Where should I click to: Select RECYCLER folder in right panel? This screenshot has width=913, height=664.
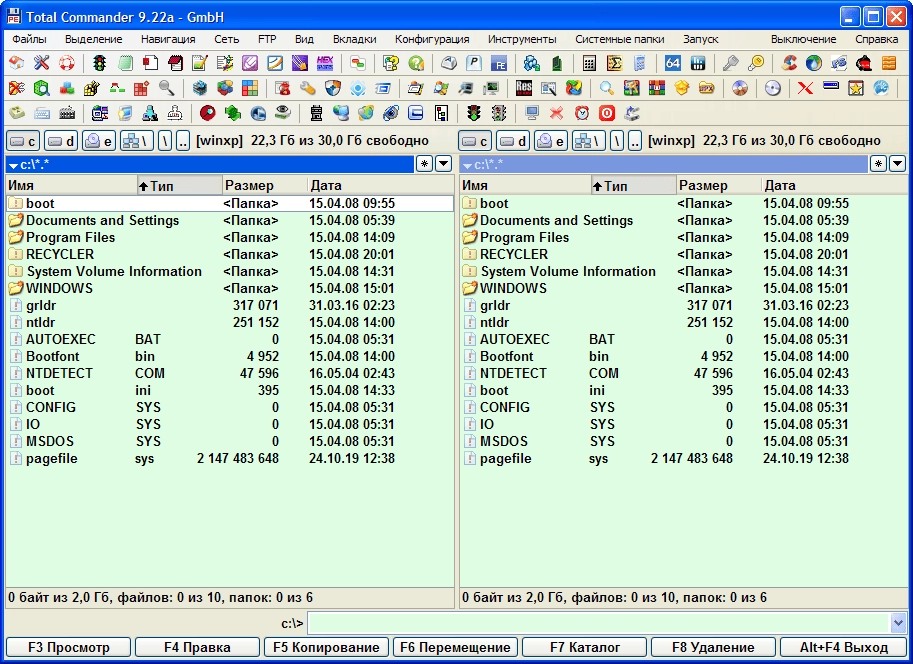tap(683, 255)
